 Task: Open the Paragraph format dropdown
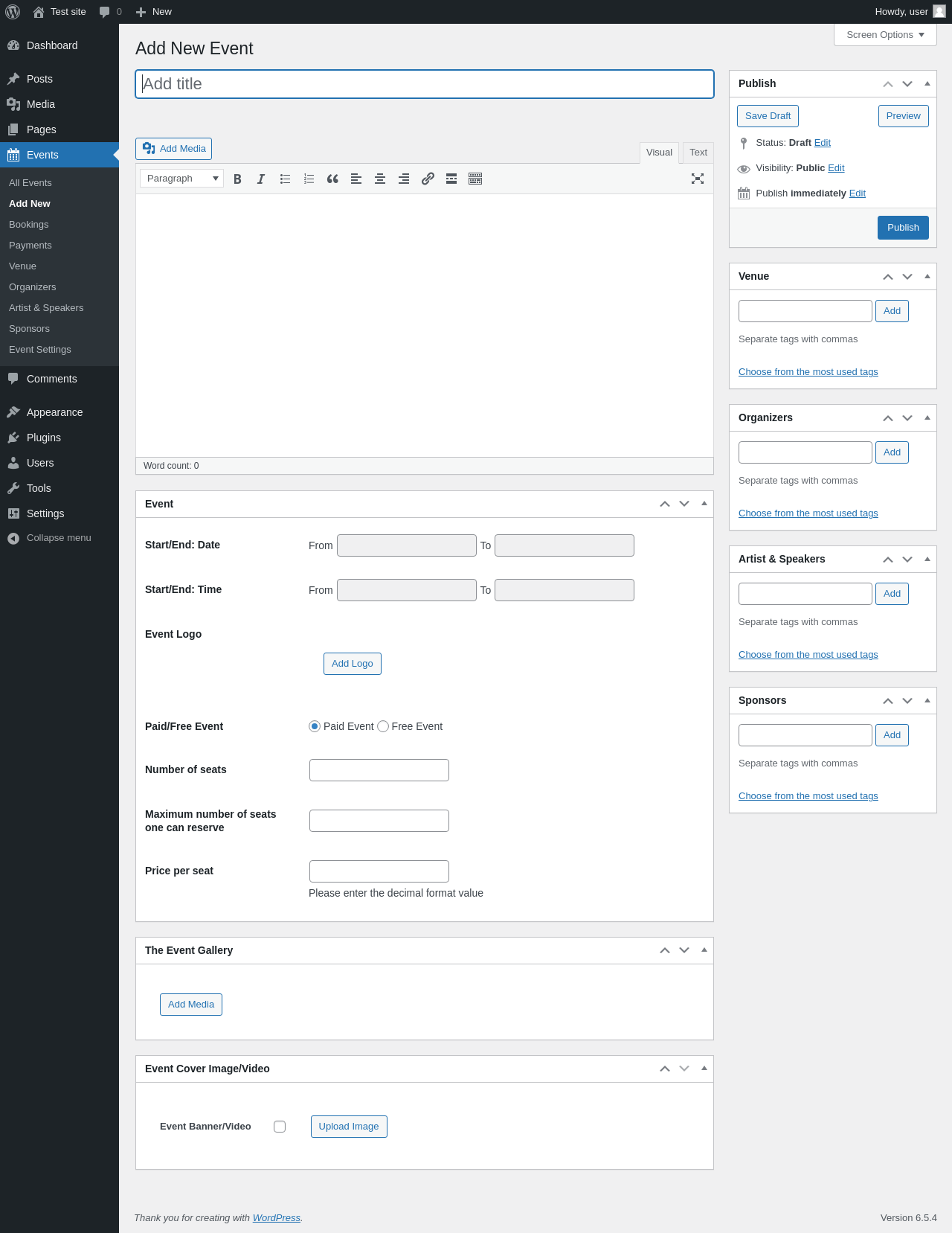tap(181, 179)
